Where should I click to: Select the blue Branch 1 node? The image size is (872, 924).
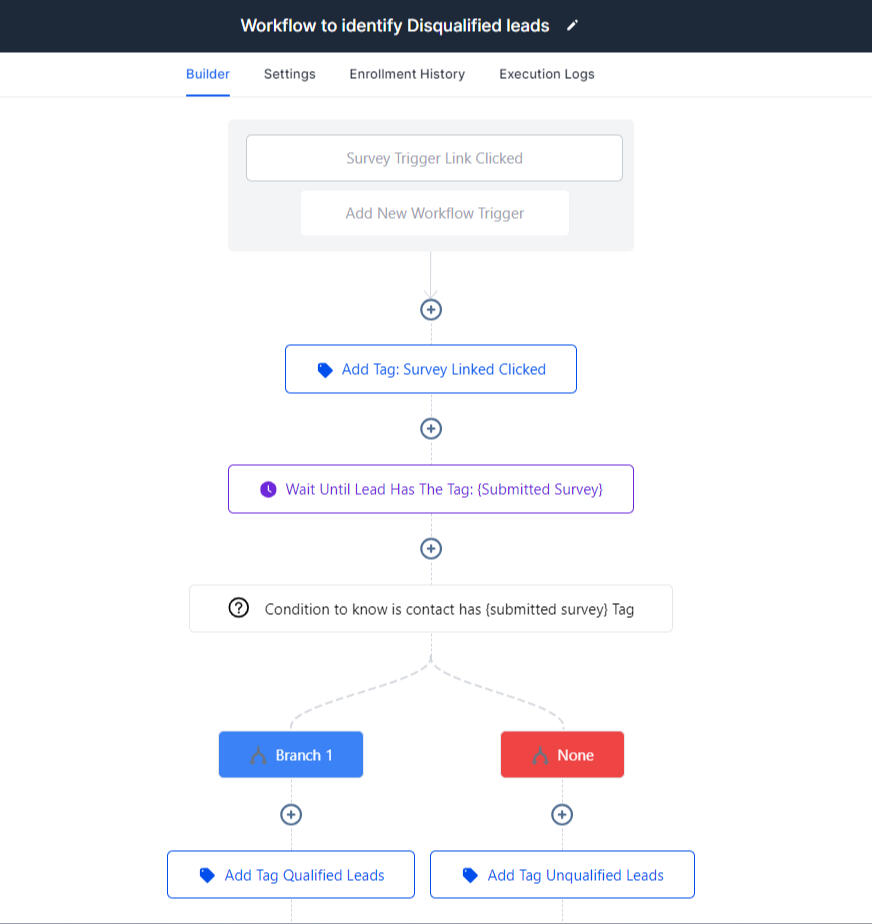[x=291, y=754]
